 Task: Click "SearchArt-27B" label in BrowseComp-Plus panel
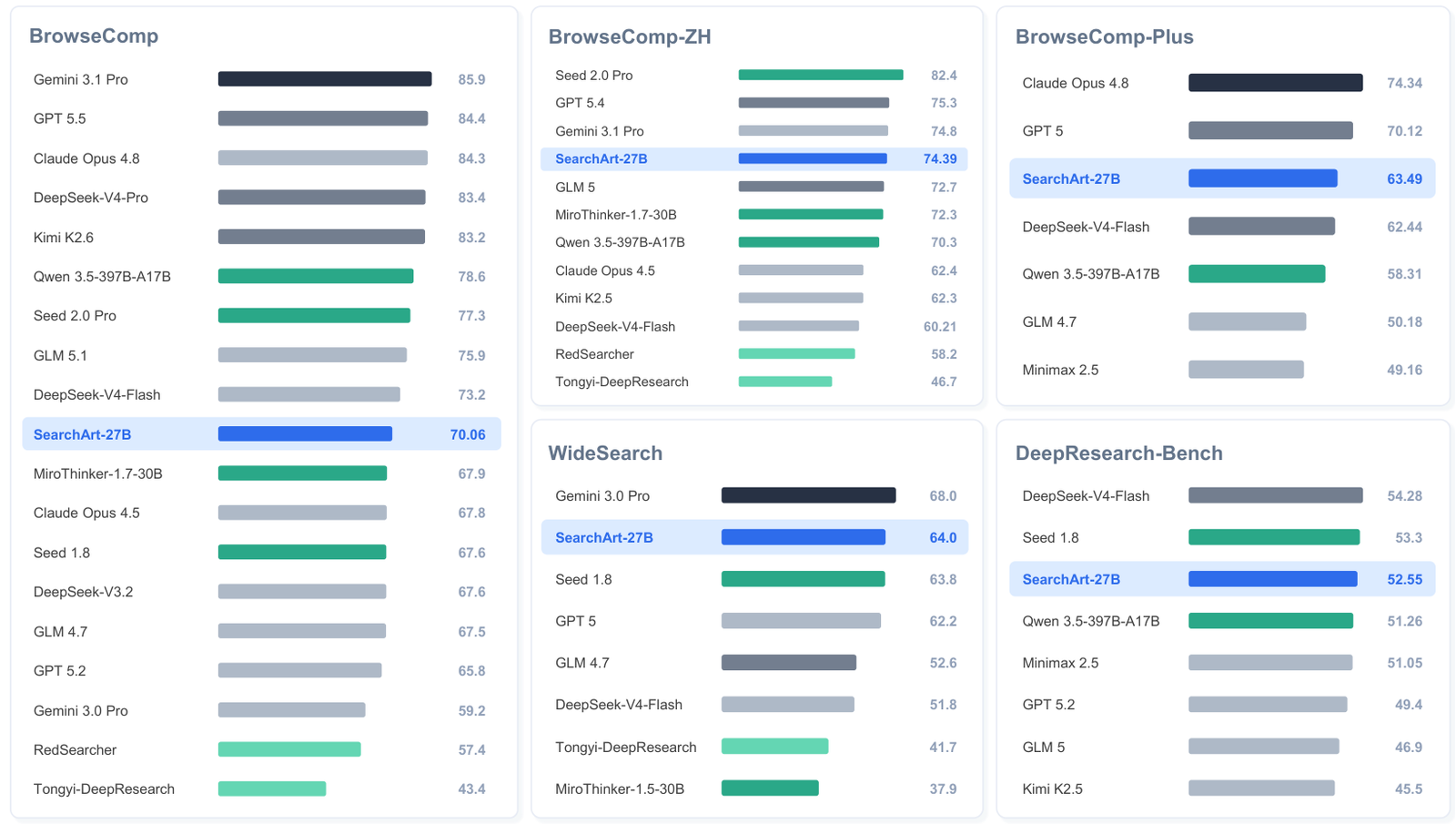pyautogui.click(x=1071, y=178)
